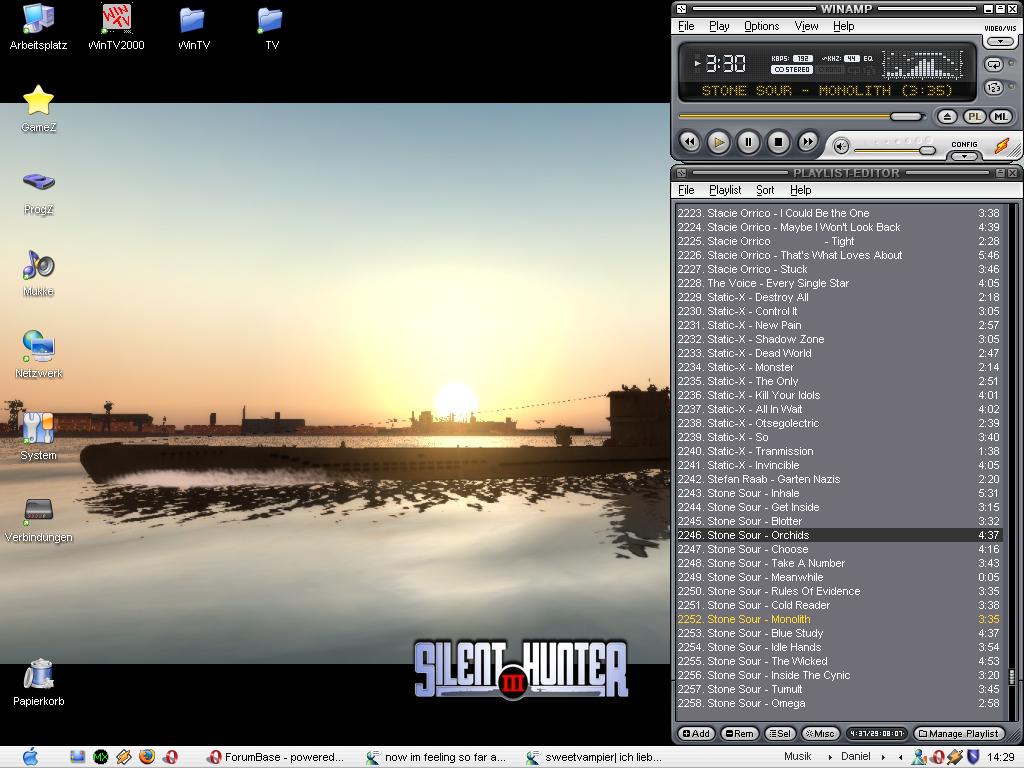This screenshot has width=1024, height=768.
Task: Click the Winamp window menu icon in titlebar
Action: tap(681, 9)
